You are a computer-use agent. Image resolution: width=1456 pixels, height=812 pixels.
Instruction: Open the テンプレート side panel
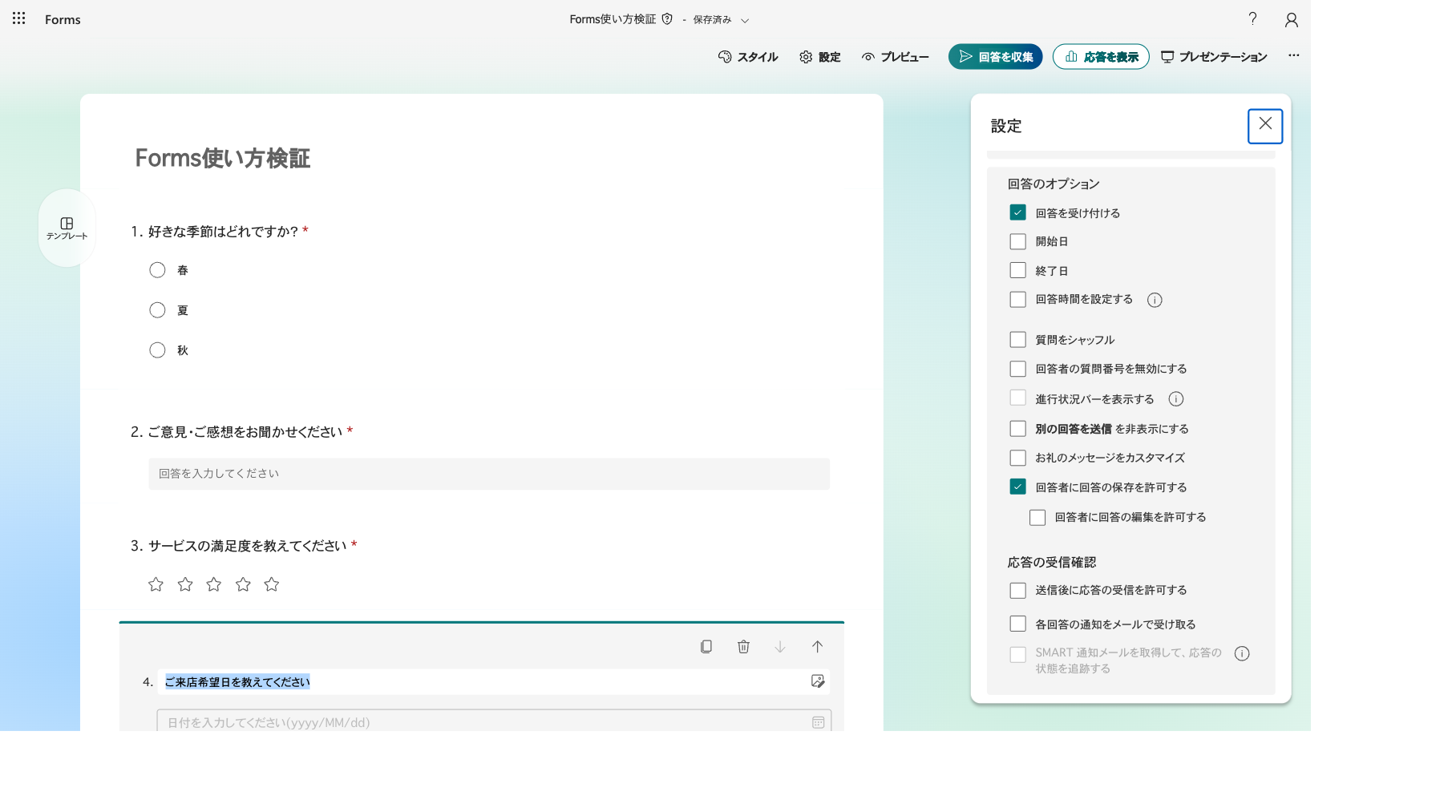tap(67, 228)
